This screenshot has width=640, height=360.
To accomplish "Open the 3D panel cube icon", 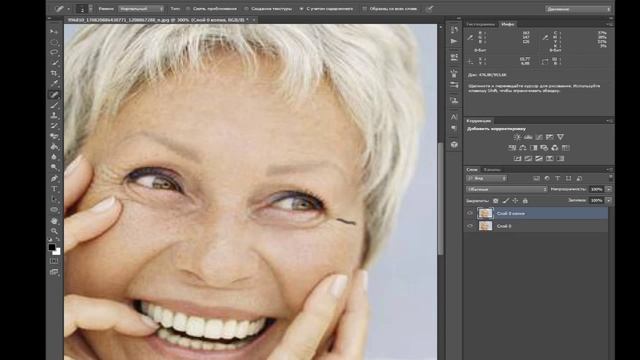I will 454,144.
